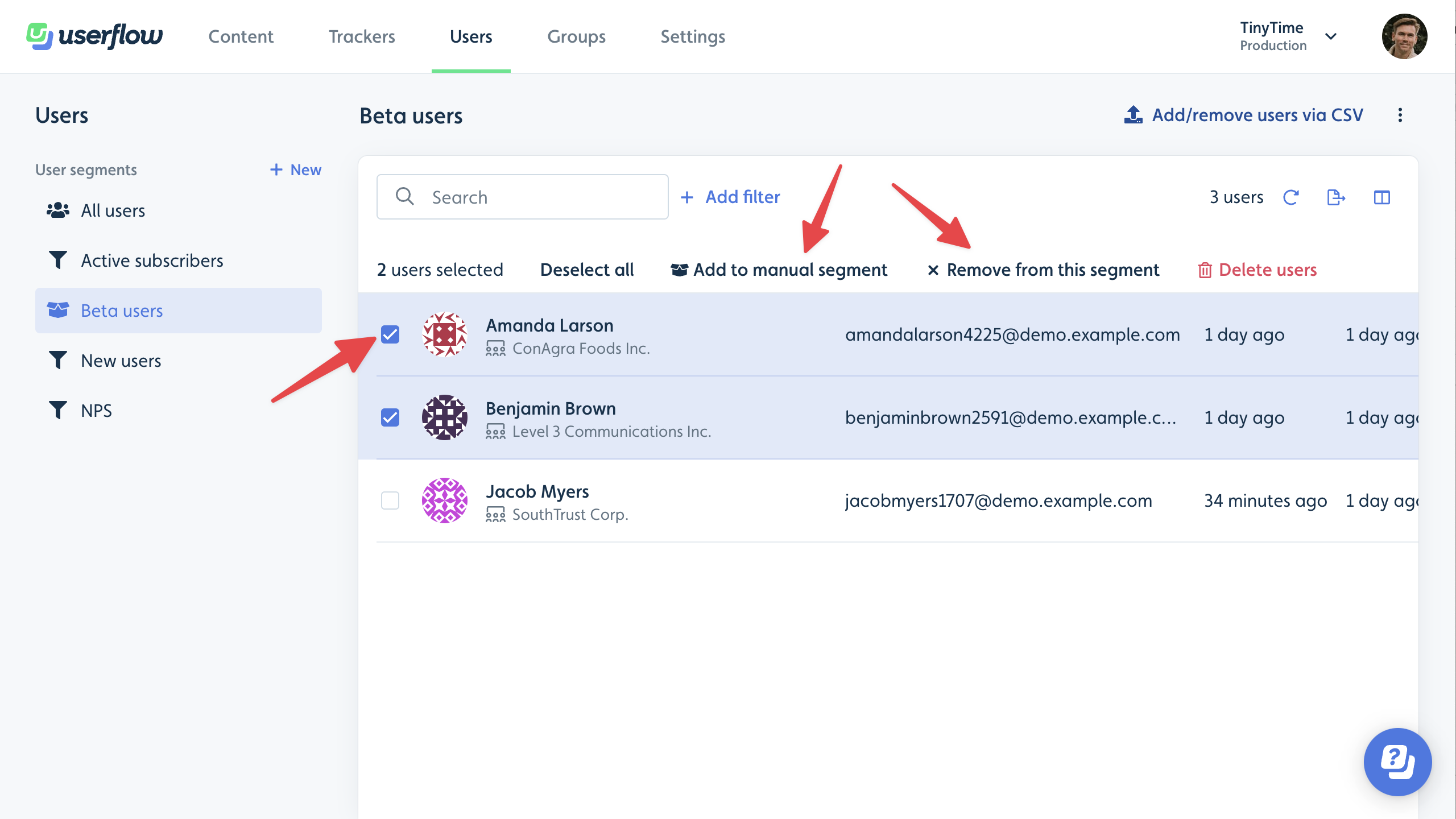Open the three-dot more options menu

(1400, 115)
